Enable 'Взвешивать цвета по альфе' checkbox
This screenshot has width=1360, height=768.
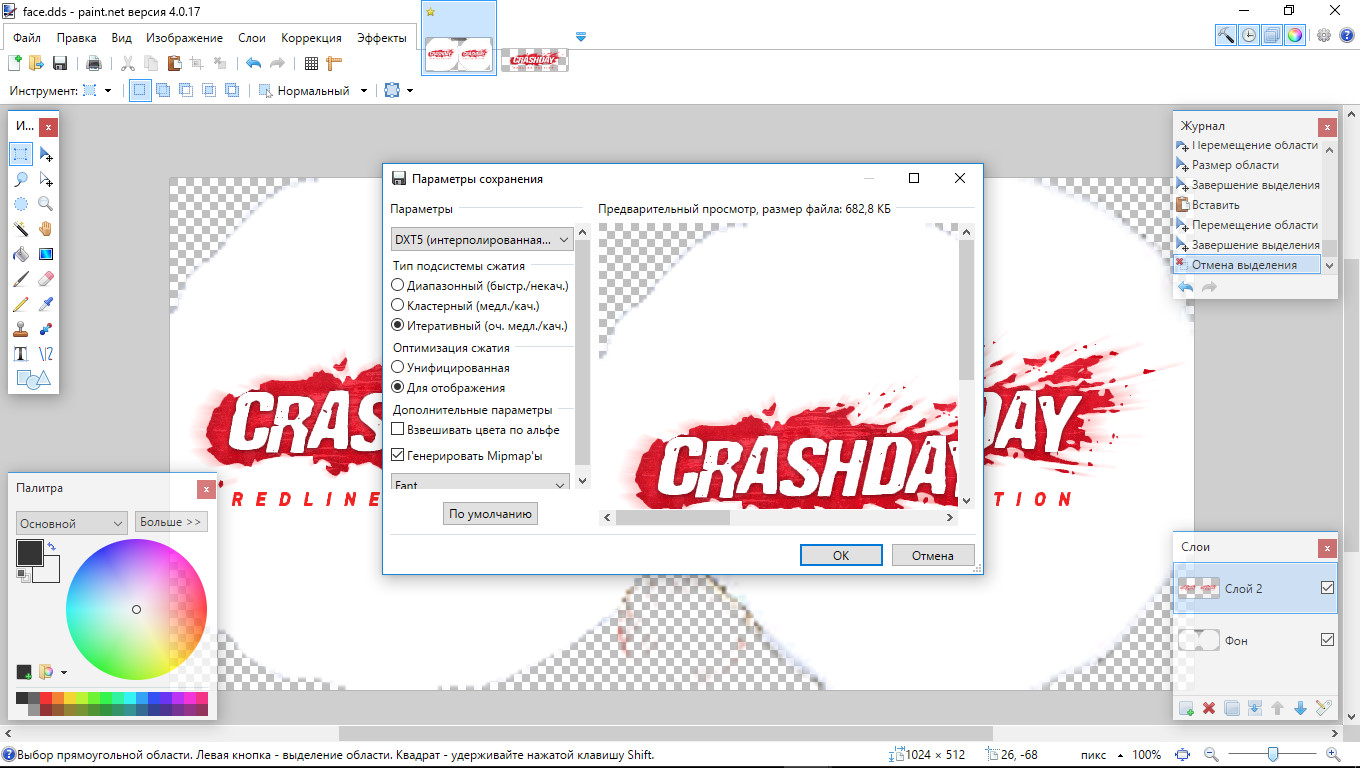tap(476, 430)
